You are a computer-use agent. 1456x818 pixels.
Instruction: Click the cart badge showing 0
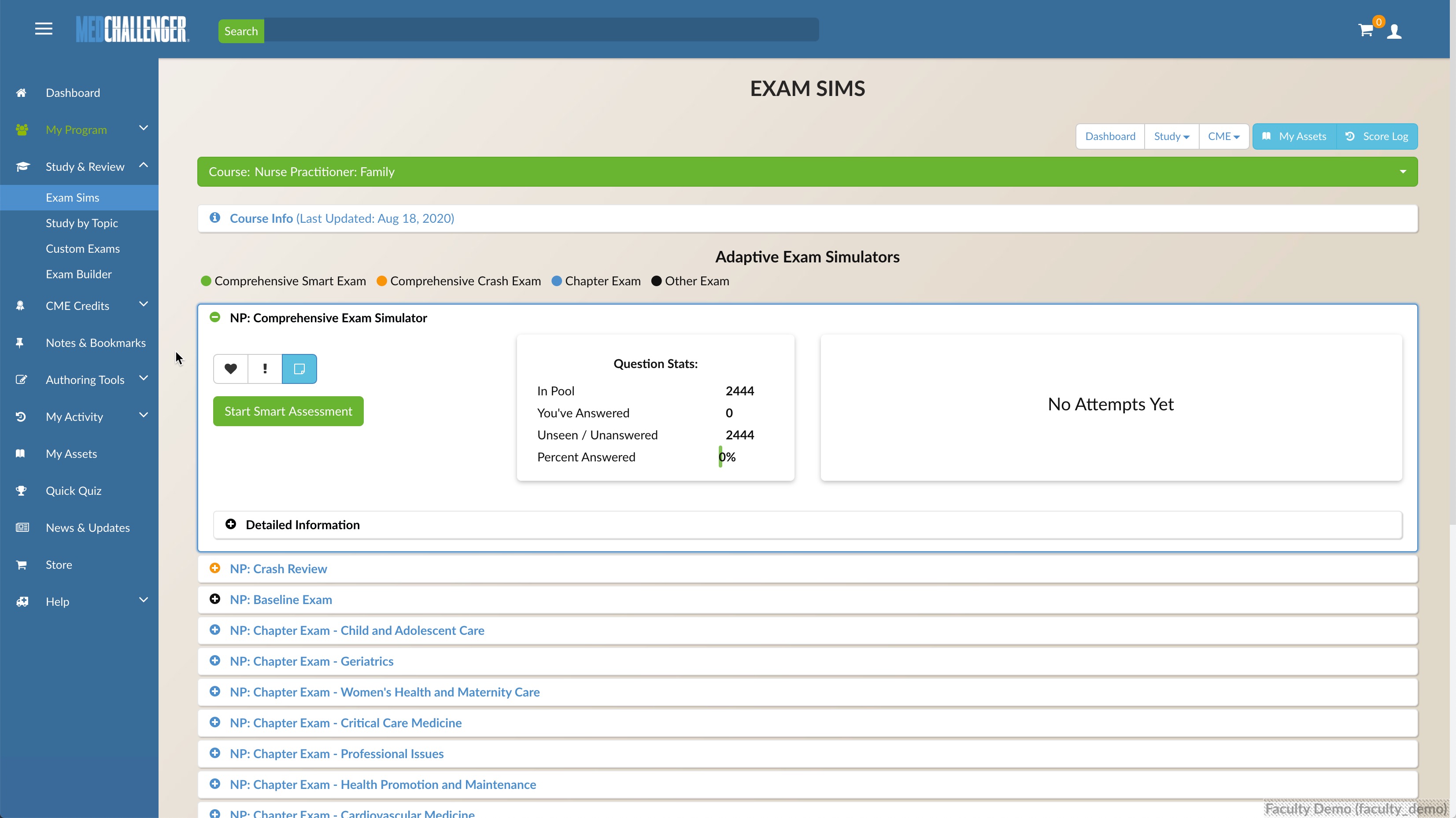[x=1379, y=22]
